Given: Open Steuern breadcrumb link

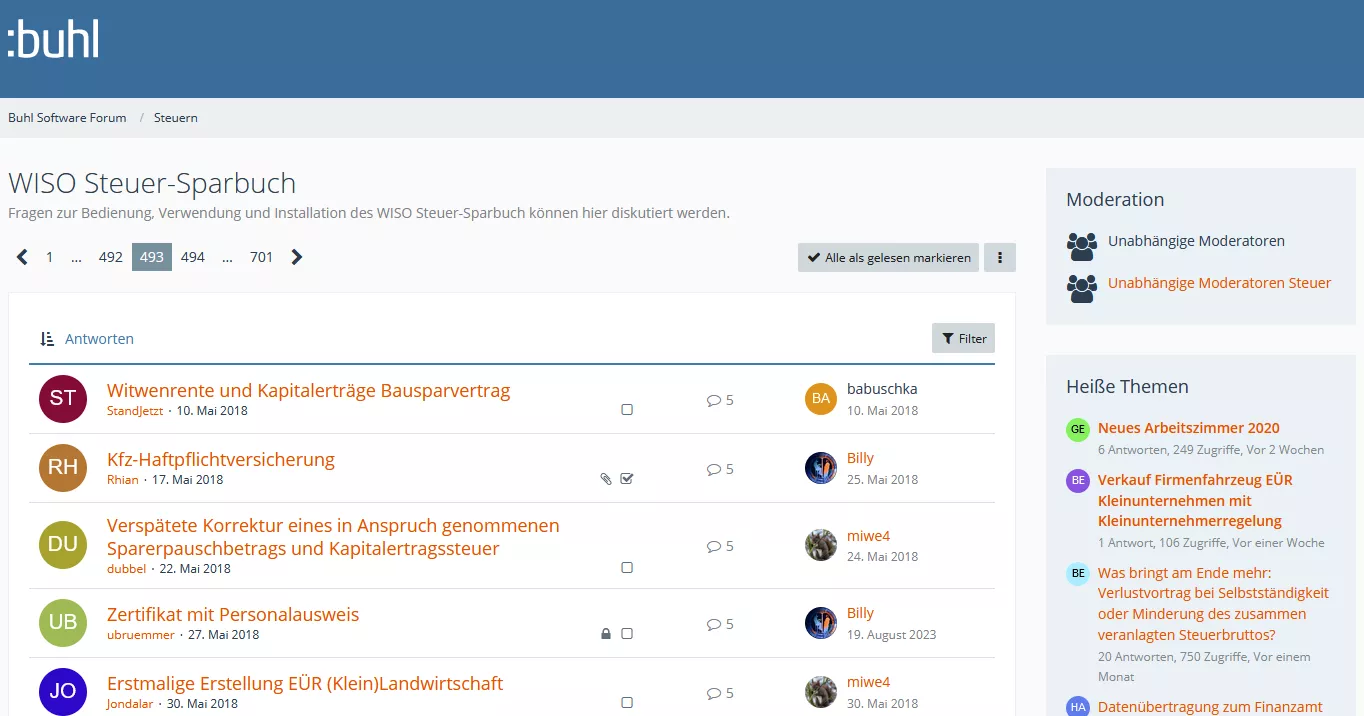Looking at the screenshot, I should pos(176,118).
